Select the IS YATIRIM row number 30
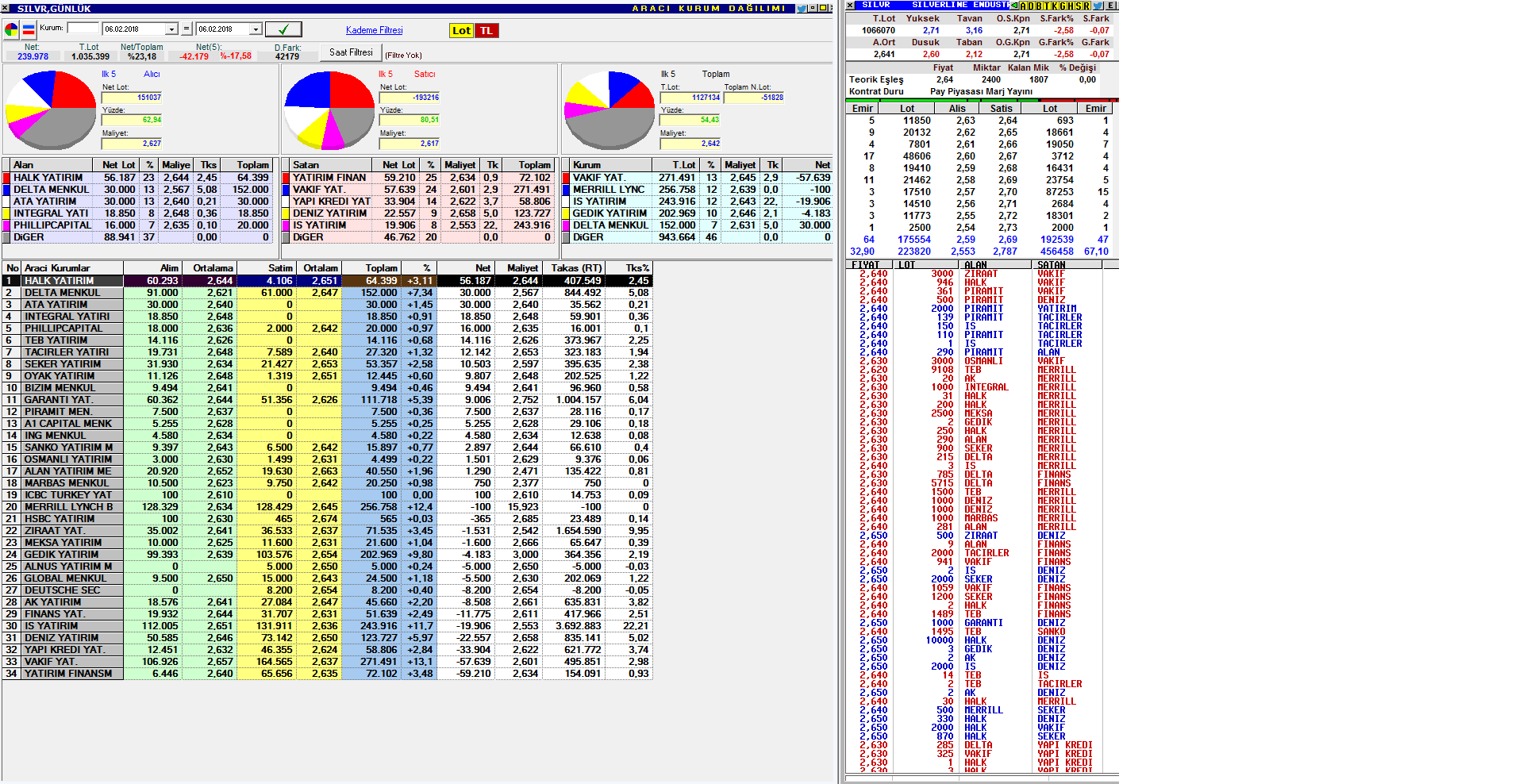Image resolution: width=1519 pixels, height=784 pixels. (x=327, y=626)
